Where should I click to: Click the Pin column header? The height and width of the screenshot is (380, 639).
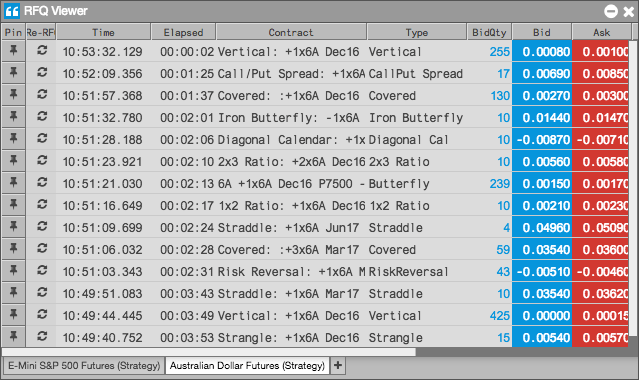[x=13, y=32]
